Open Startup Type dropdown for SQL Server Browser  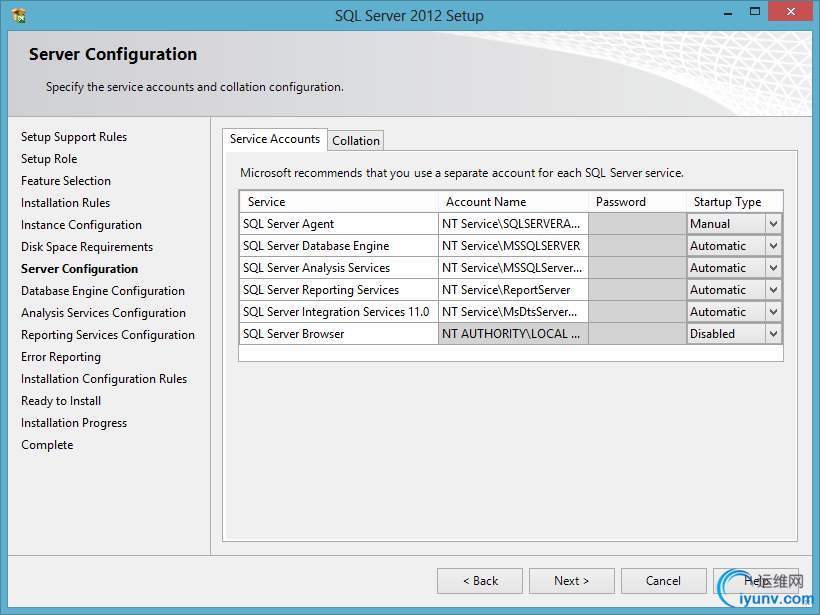(773, 334)
